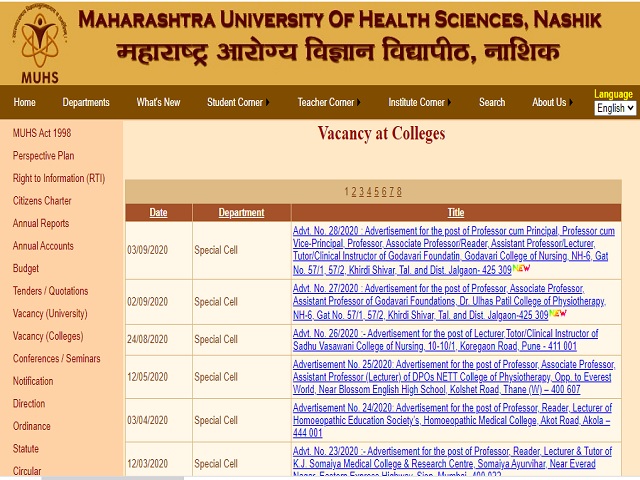Click date cell 12/03/2020

pos(147,464)
